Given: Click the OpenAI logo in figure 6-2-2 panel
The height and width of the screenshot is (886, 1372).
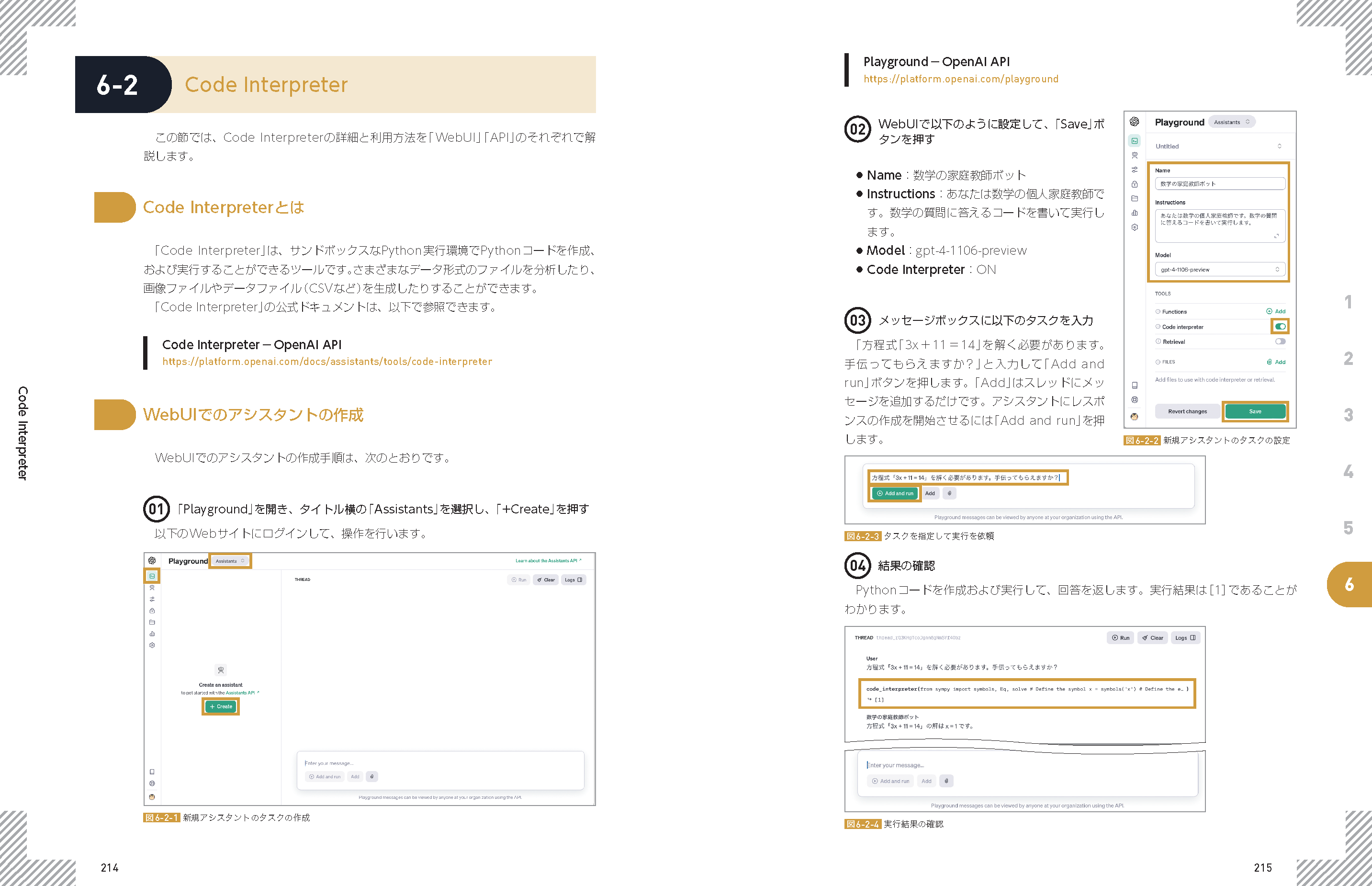Looking at the screenshot, I should point(1135,121).
